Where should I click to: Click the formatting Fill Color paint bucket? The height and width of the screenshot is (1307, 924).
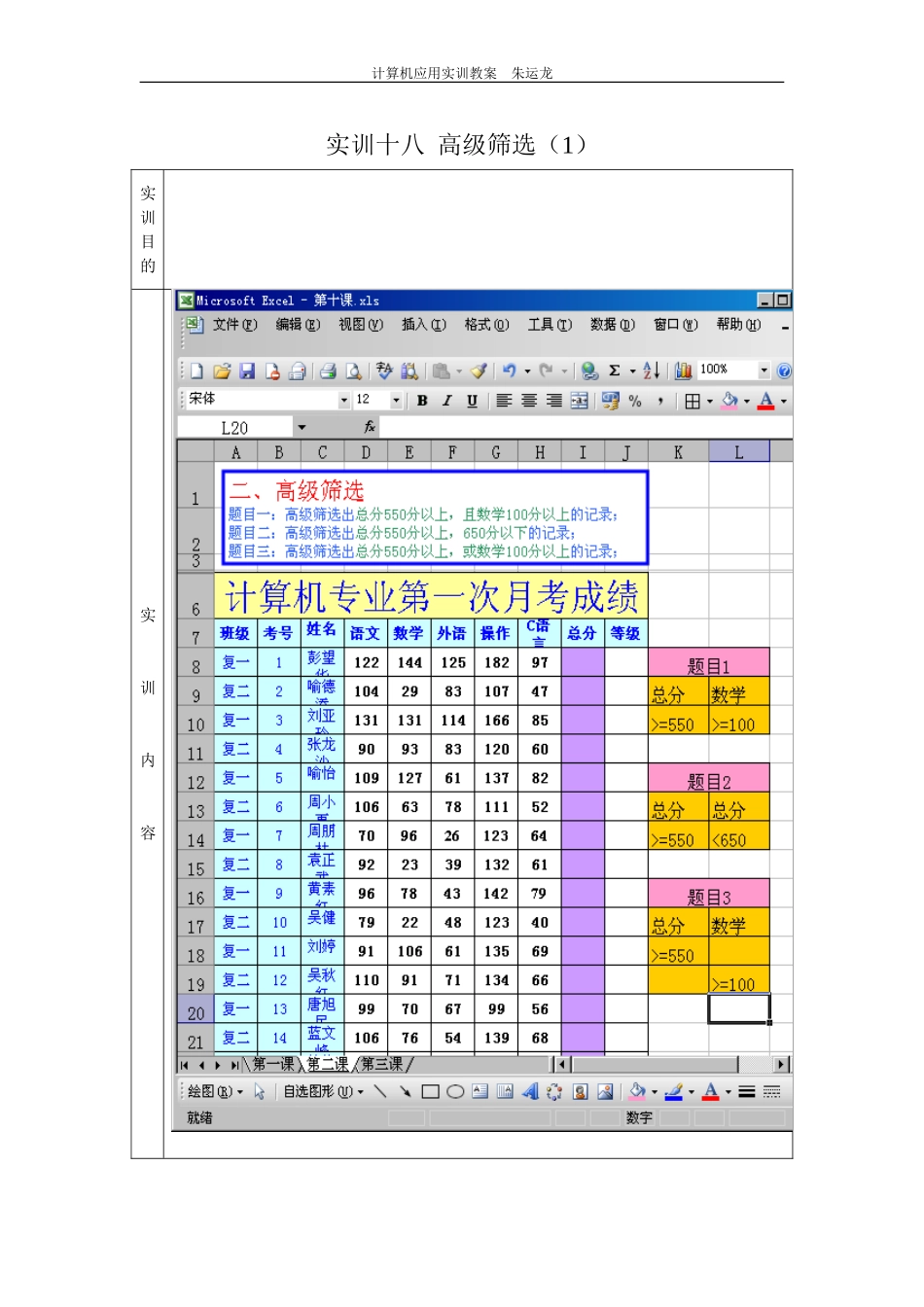[x=729, y=401]
